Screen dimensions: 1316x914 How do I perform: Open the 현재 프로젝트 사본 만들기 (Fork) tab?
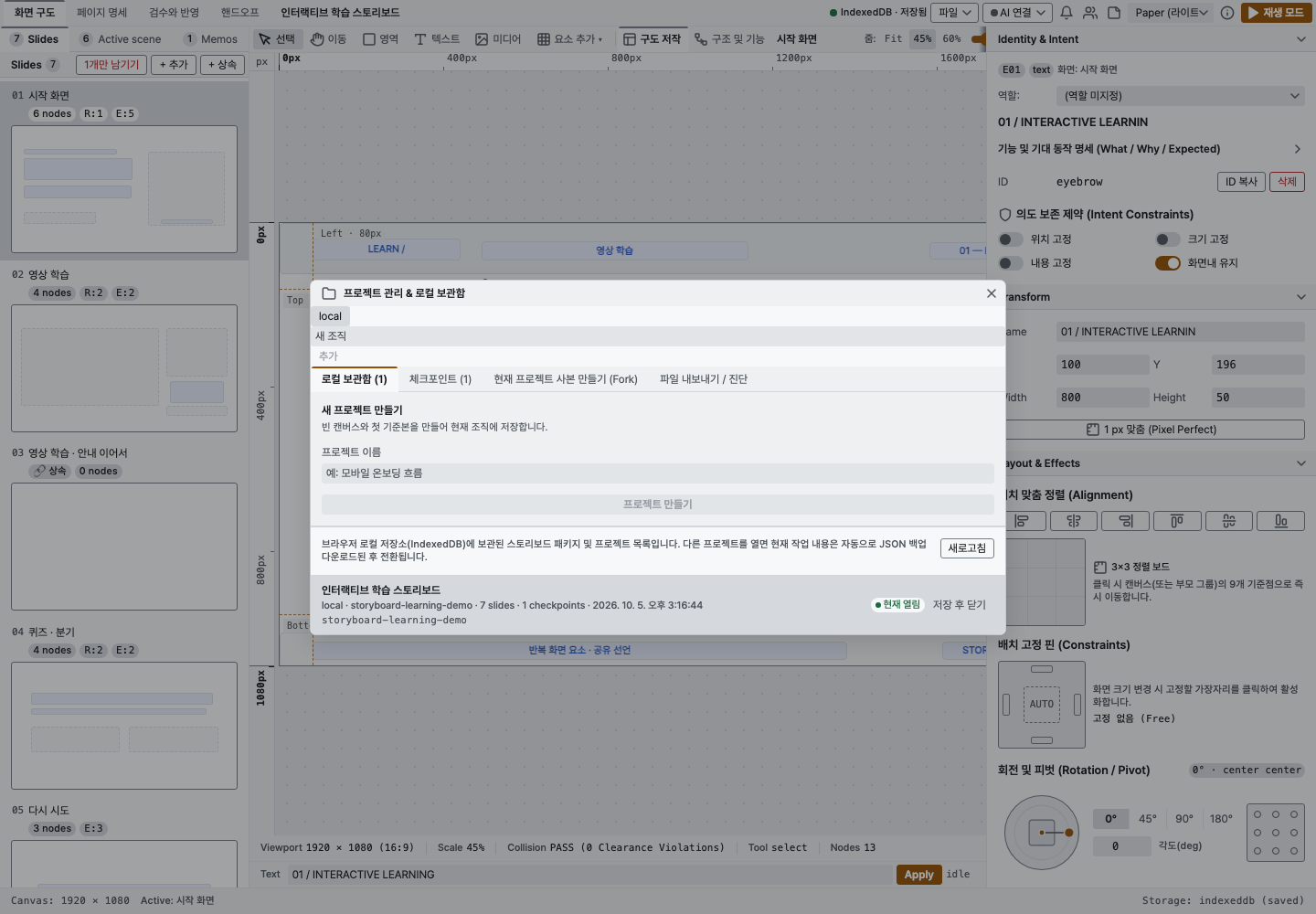pos(566,379)
